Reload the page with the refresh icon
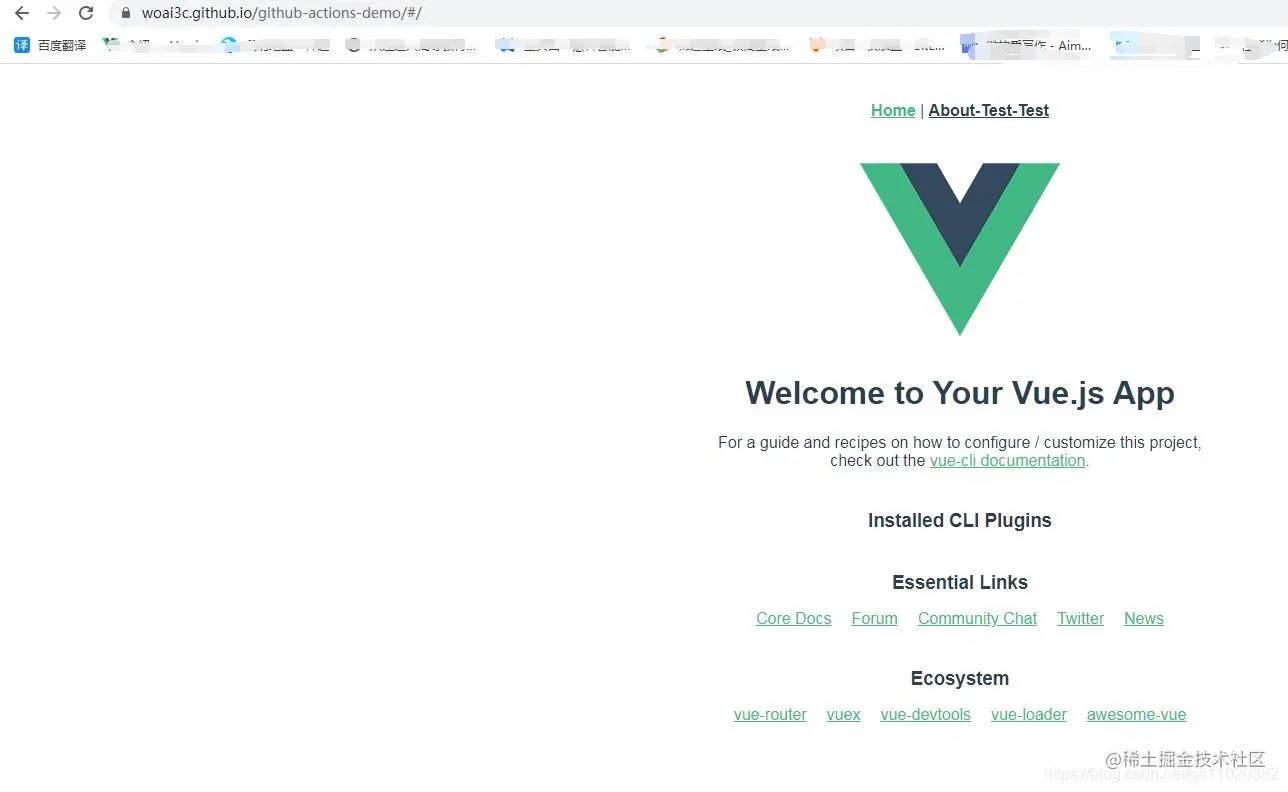 86,13
